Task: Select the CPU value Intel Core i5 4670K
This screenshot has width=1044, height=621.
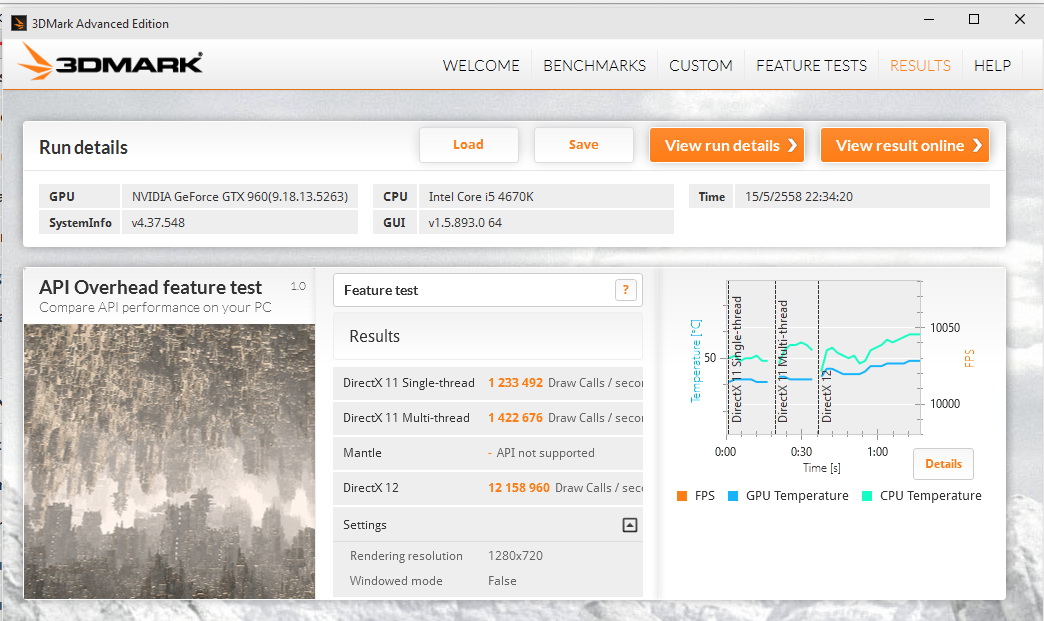Action: (x=546, y=196)
